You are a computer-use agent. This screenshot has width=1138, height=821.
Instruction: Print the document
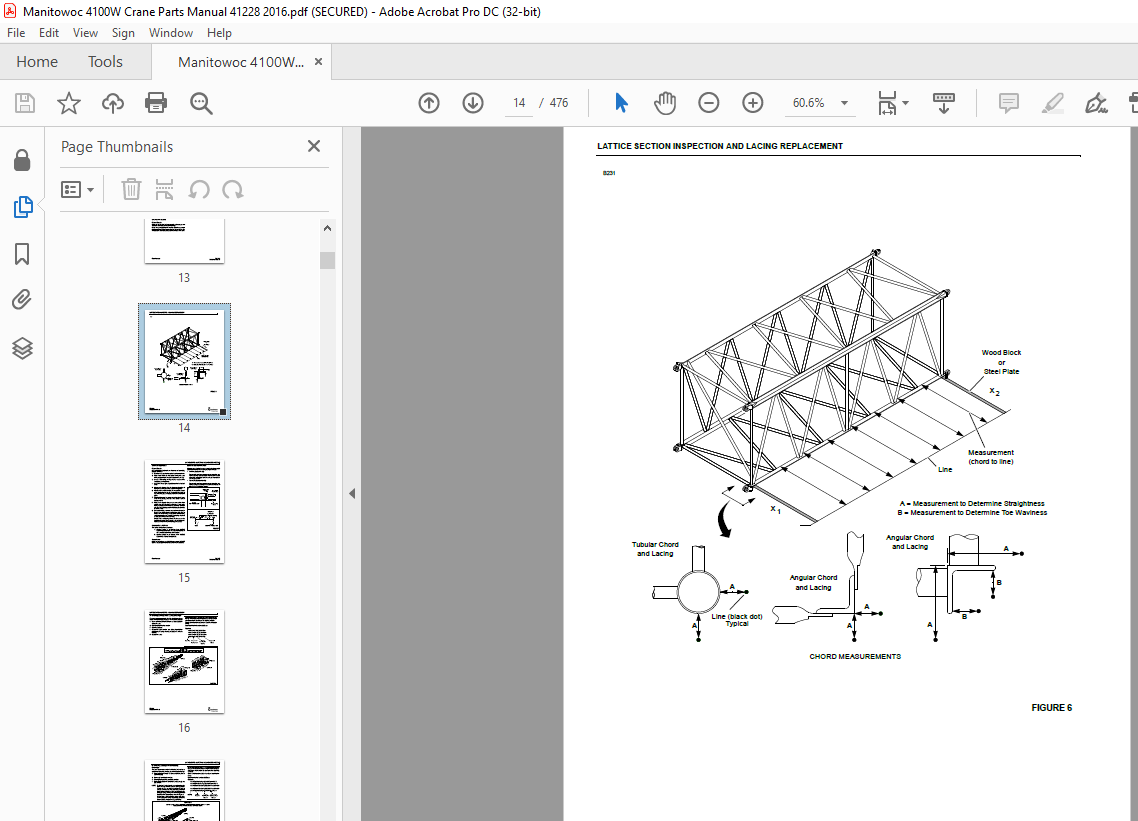[x=156, y=103]
